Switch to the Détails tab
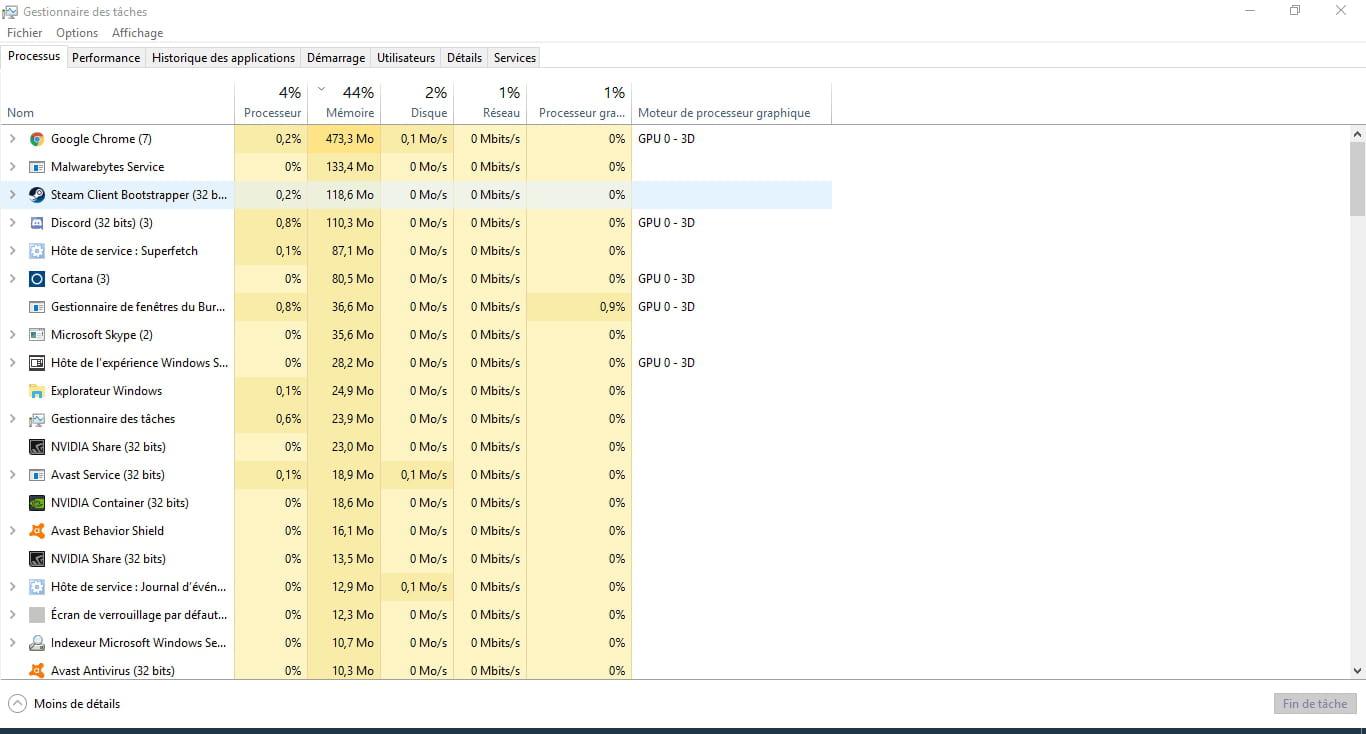The image size is (1366, 734). point(464,58)
